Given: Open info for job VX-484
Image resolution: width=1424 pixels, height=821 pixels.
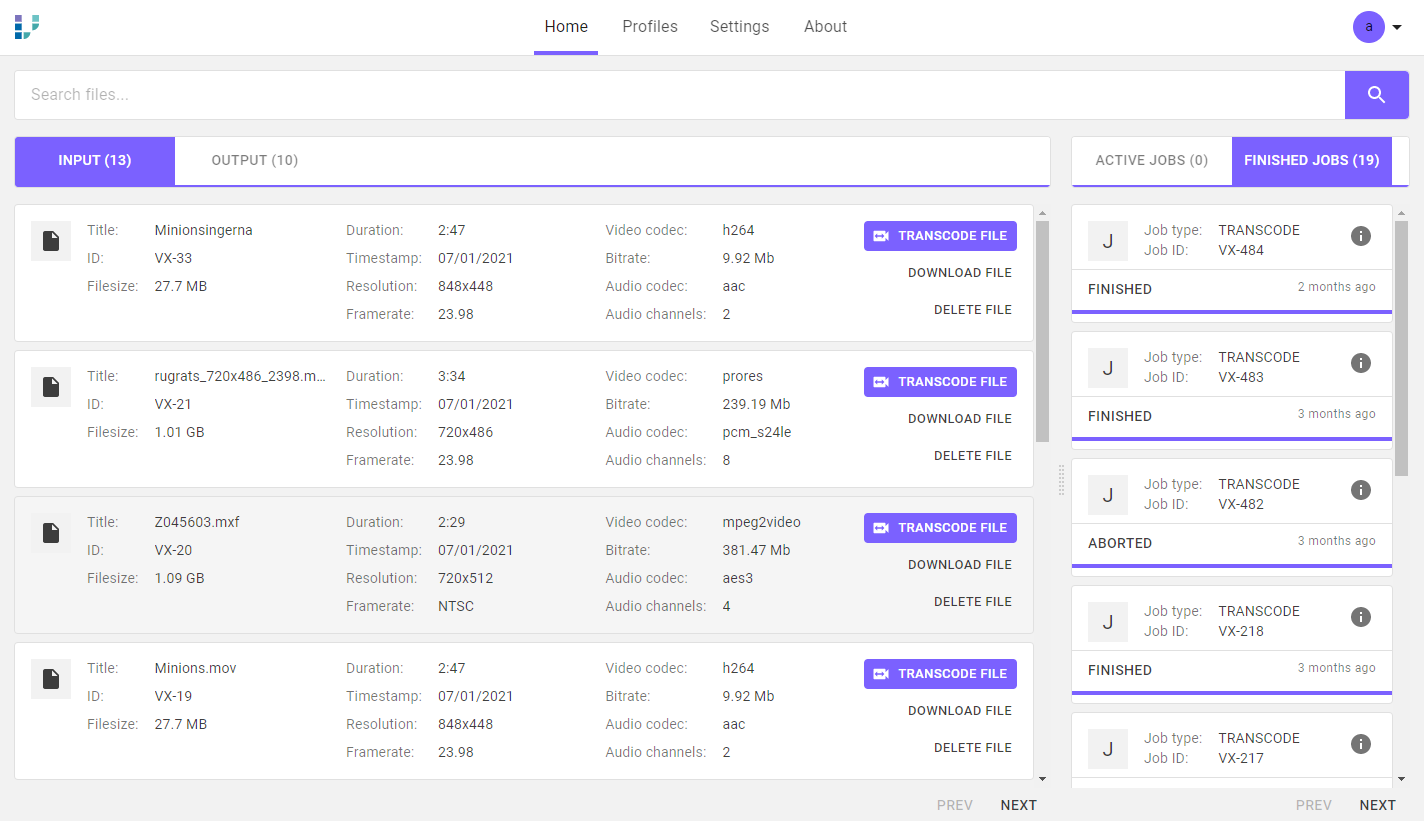Looking at the screenshot, I should click(x=1361, y=236).
